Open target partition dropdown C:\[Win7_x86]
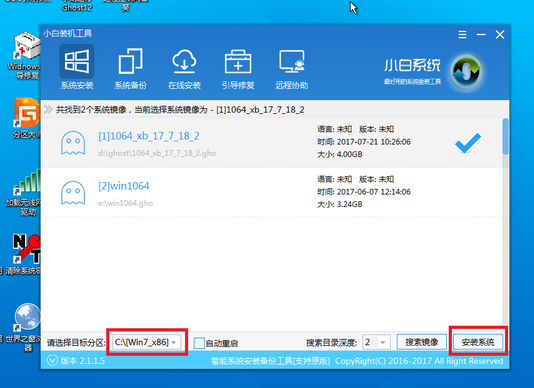Viewport: 534px width, 388px height. coord(147,342)
